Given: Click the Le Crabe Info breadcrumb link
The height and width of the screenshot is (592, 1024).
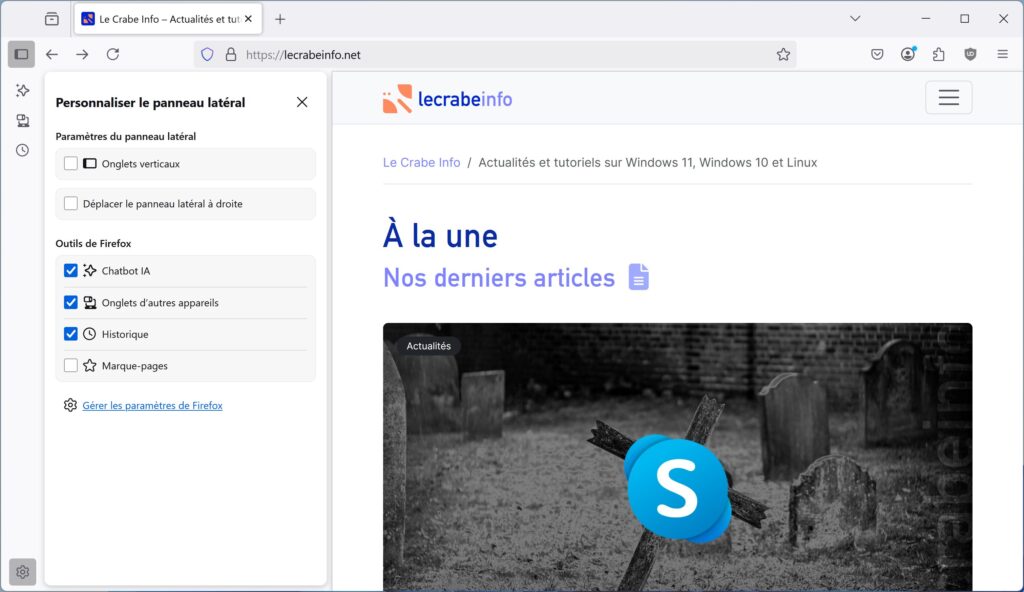Looking at the screenshot, I should pyautogui.click(x=421, y=162).
